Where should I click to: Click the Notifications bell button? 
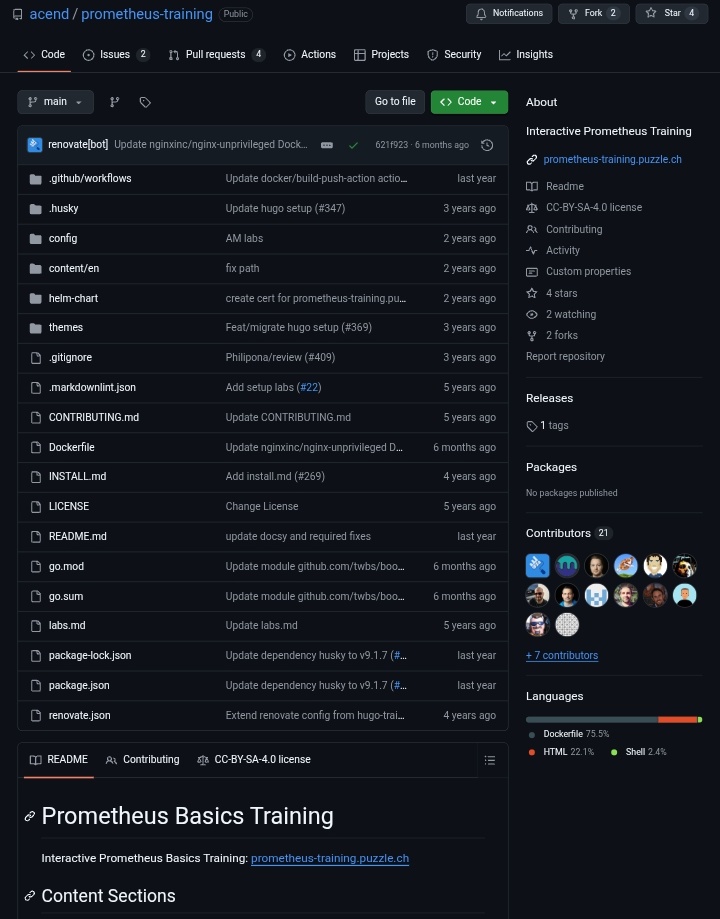(509, 13)
